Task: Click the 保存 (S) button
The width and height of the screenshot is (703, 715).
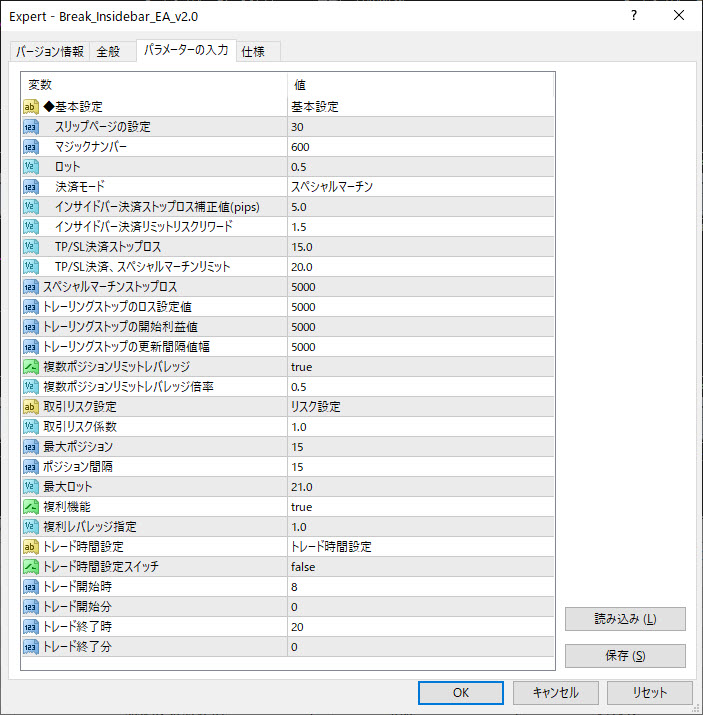Action: [x=625, y=656]
